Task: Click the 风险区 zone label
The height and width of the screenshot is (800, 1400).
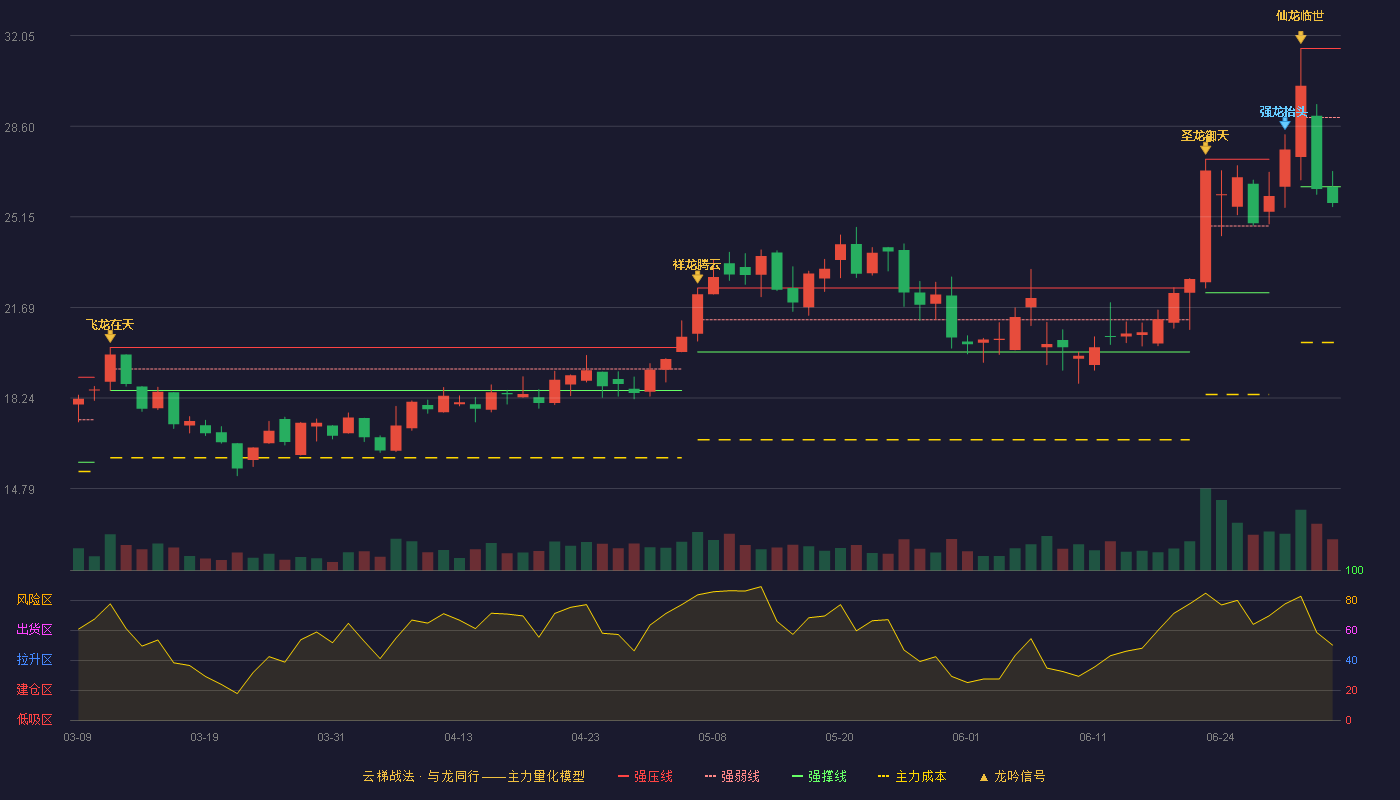Action: coord(34,600)
